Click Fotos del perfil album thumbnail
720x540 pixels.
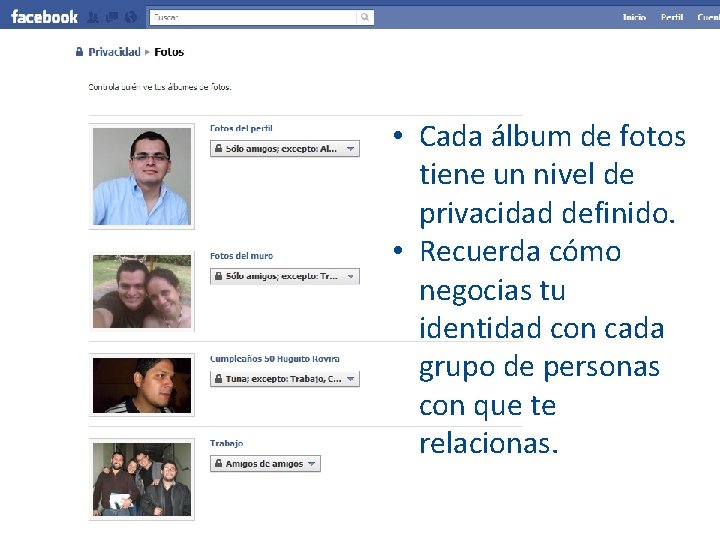pyautogui.click(x=141, y=176)
